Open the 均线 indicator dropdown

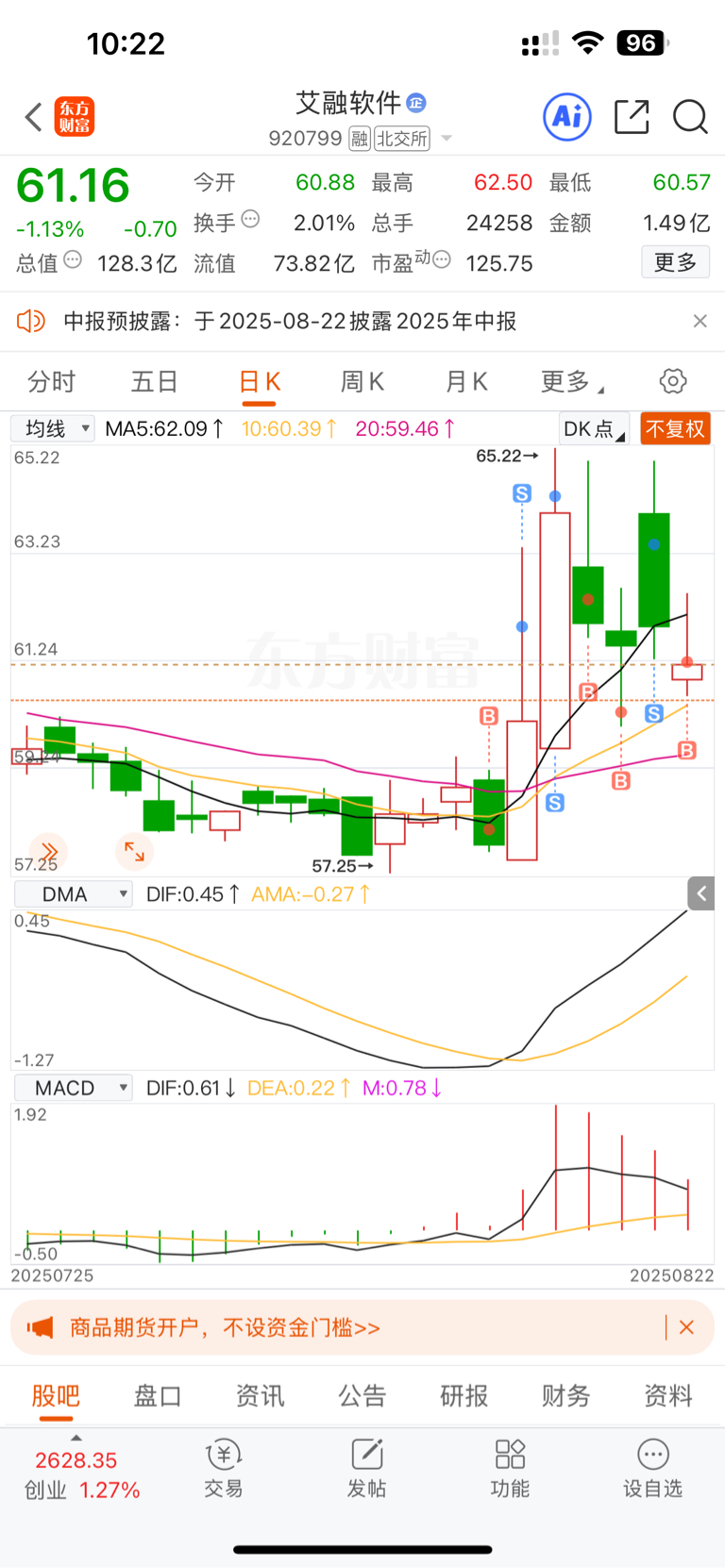pos(53,428)
